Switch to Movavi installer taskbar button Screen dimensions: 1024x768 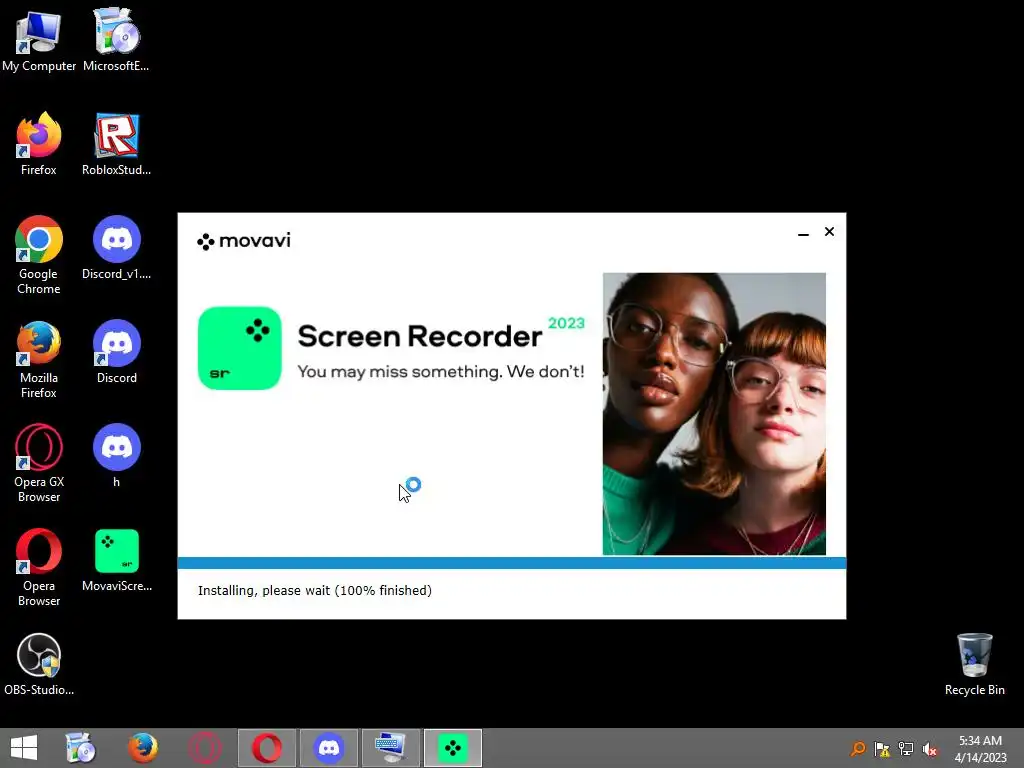pyautogui.click(x=453, y=748)
